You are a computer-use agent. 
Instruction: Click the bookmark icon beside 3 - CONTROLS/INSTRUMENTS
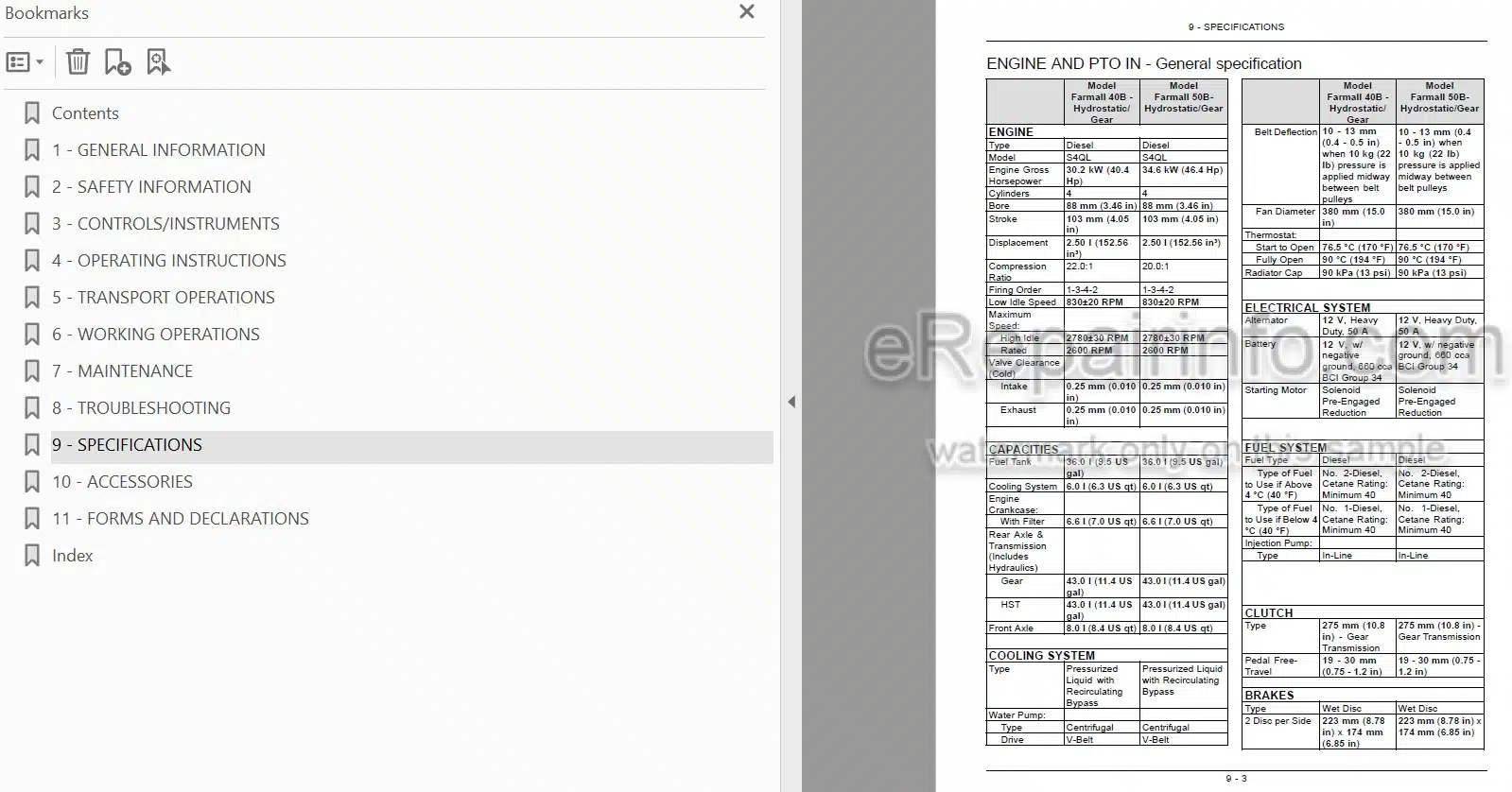pyautogui.click(x=32, y=224)
